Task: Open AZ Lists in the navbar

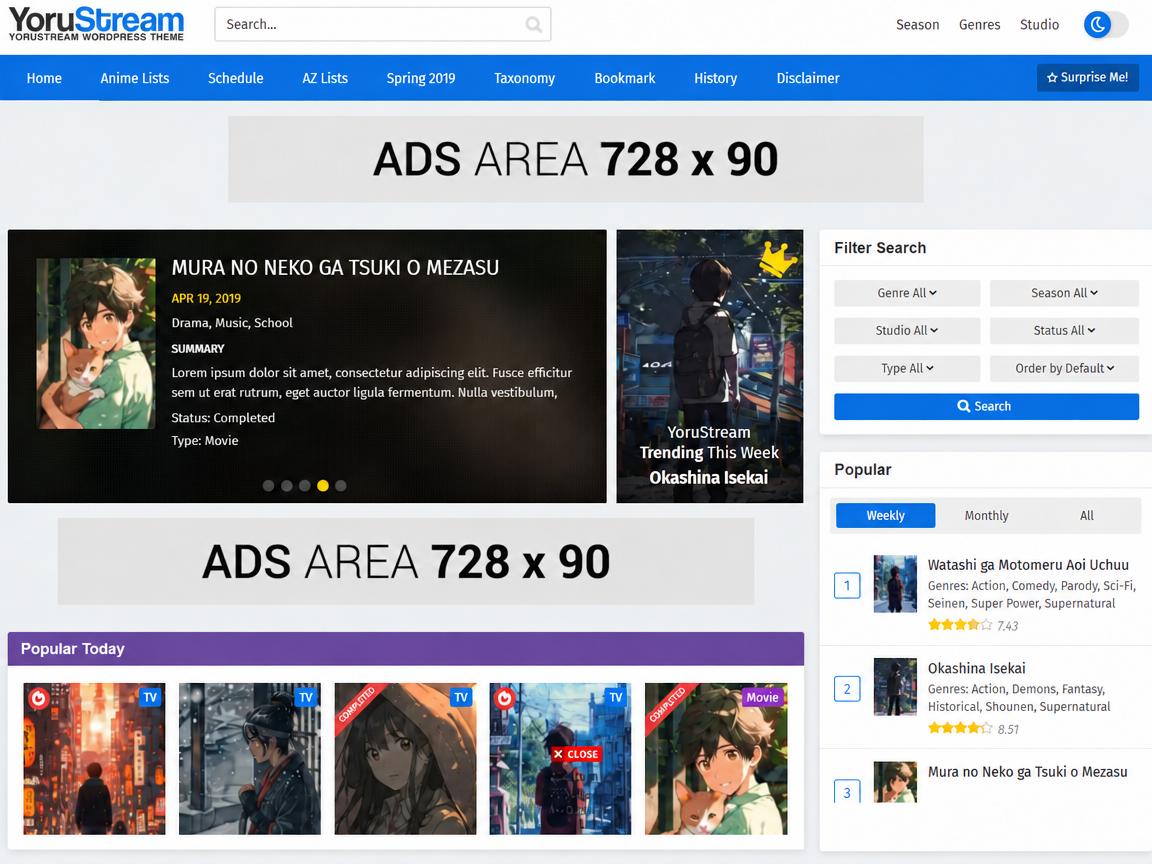Action: click(x=325, y=78)
